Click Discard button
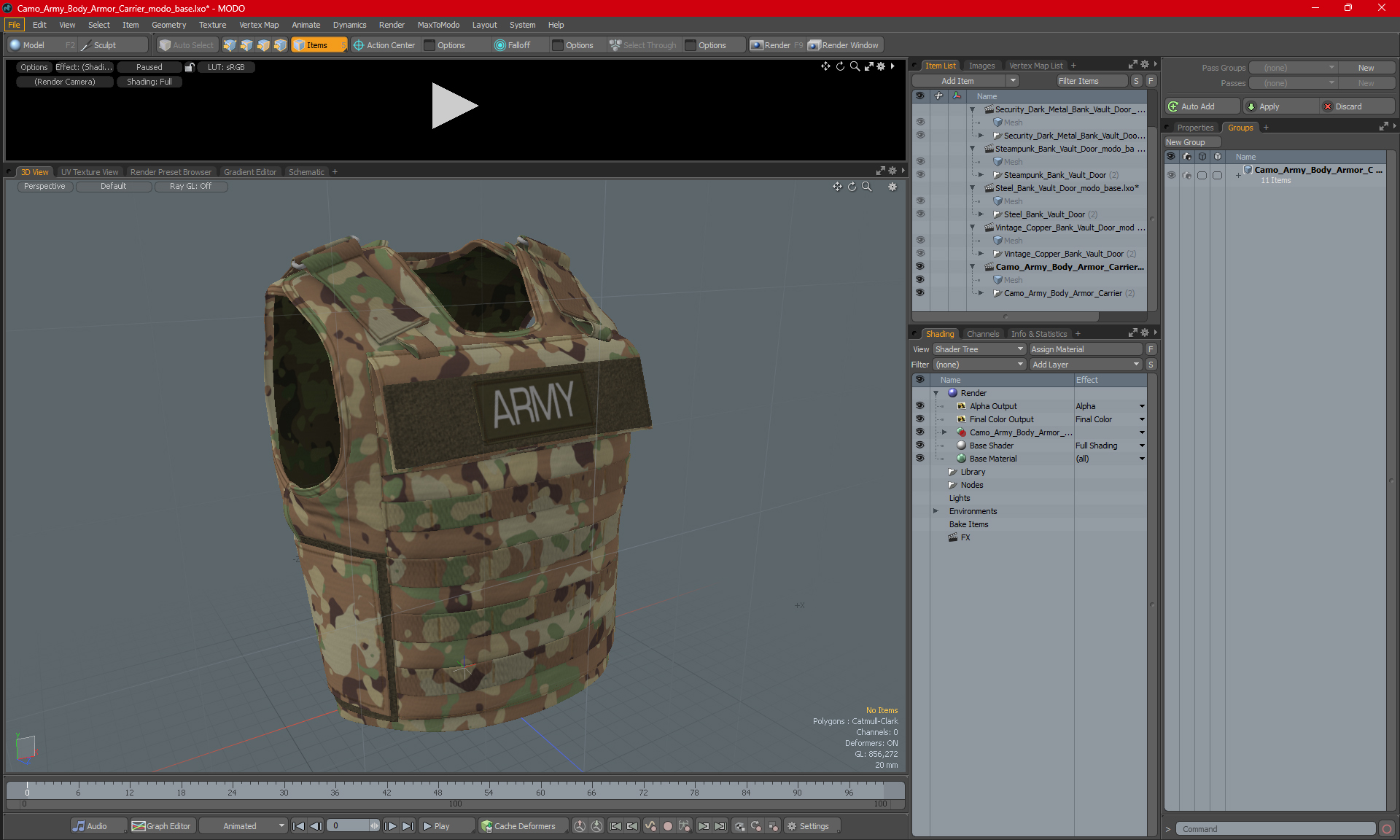The width and height of the screenshot is (1400, 840). coord(1357,106)
